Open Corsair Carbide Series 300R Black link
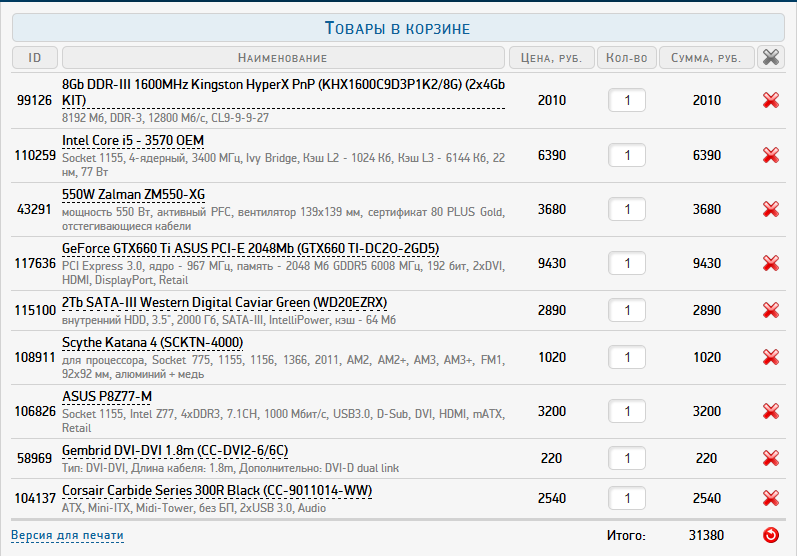The width and height of the screenshot is (799, 556). (217, 490)
